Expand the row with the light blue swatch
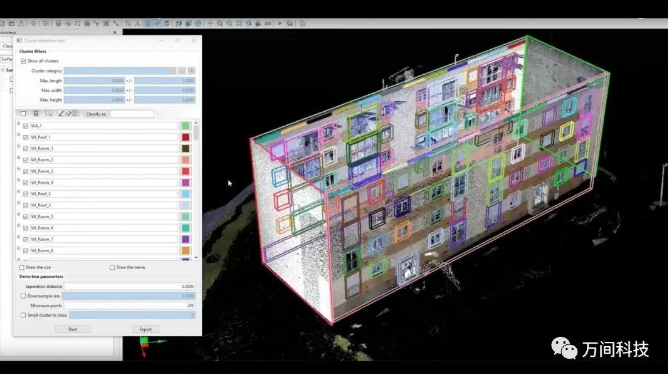Screen dimensions: 668x374 (x=19, y=192)
